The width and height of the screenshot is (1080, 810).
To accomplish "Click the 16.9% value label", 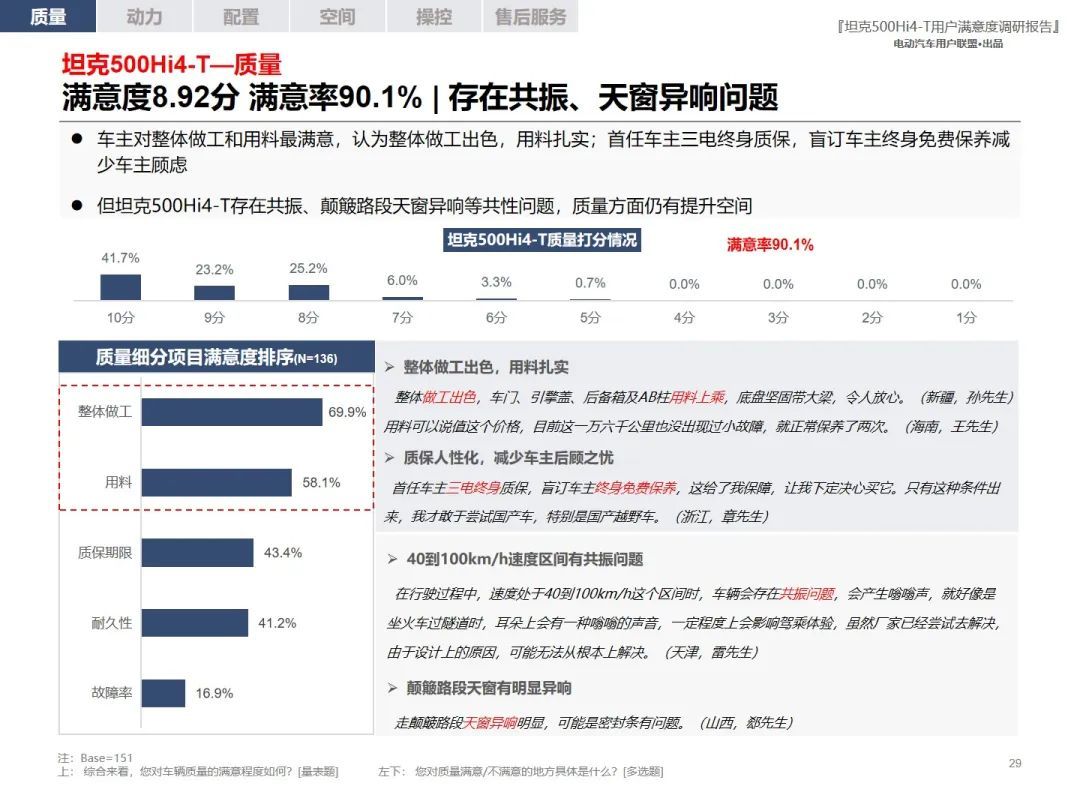I will pos(214,693).
